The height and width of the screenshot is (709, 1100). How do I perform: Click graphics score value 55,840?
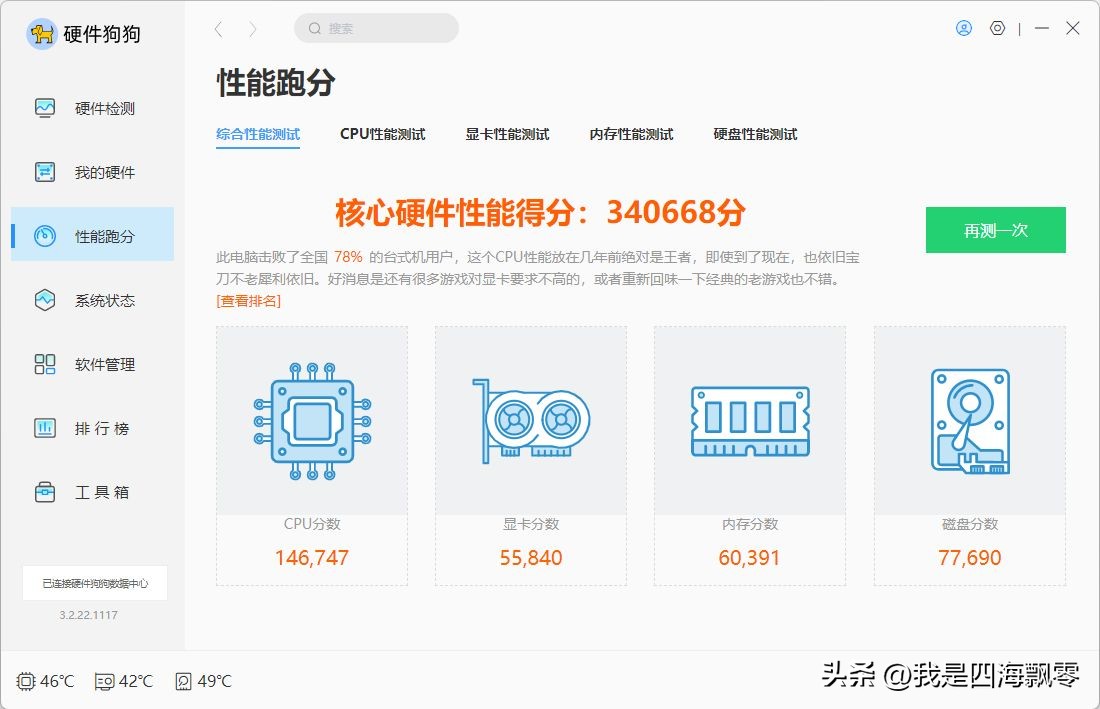click(531, 558)
